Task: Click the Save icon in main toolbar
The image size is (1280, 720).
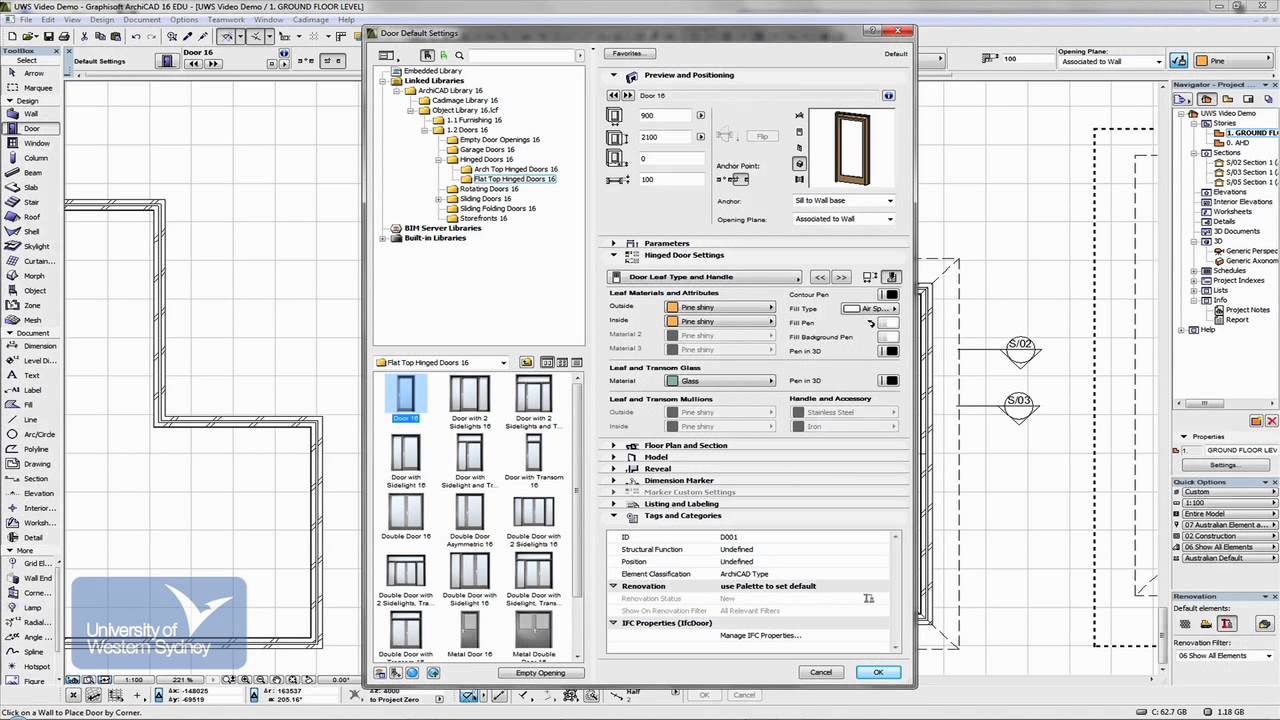Action: coord(49,37)
